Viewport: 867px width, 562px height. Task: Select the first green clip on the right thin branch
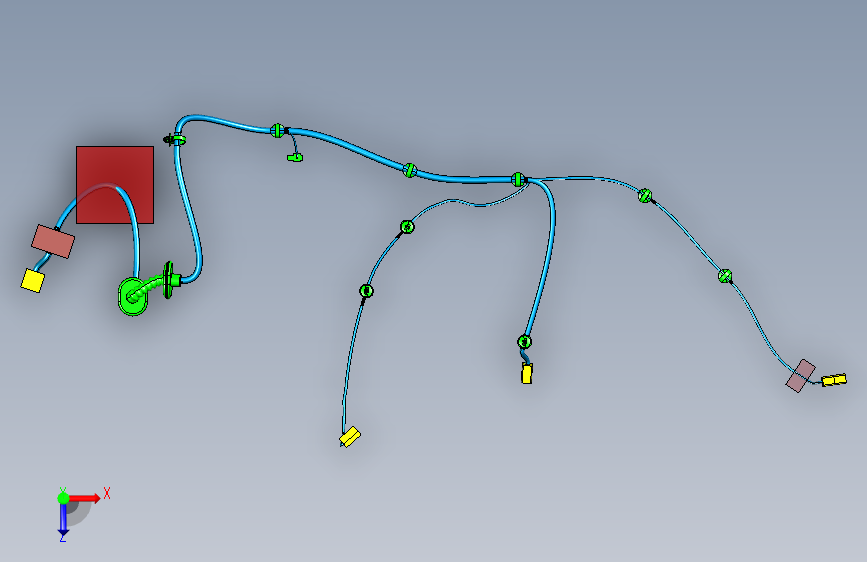(x=645, y=195)
